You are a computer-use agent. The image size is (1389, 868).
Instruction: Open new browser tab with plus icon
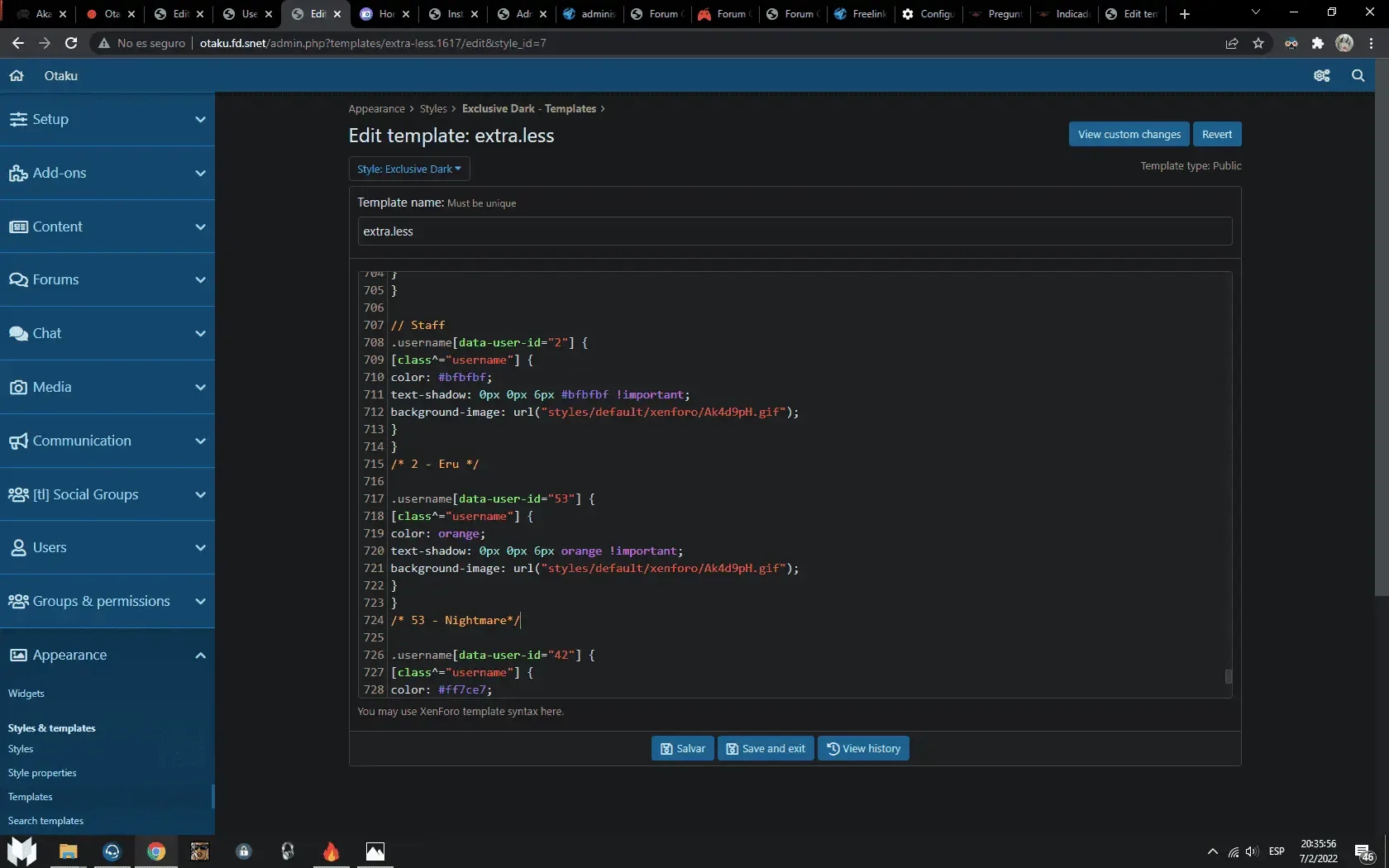[x=1184, y=13]
